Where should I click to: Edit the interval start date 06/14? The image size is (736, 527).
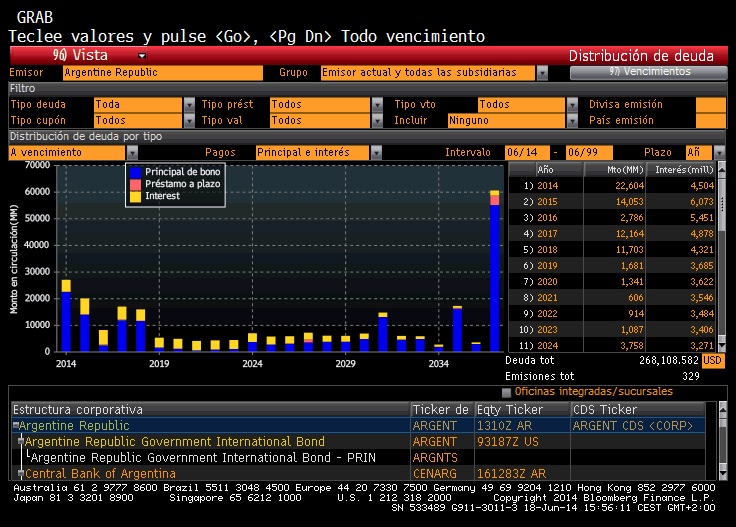[527, 153]
